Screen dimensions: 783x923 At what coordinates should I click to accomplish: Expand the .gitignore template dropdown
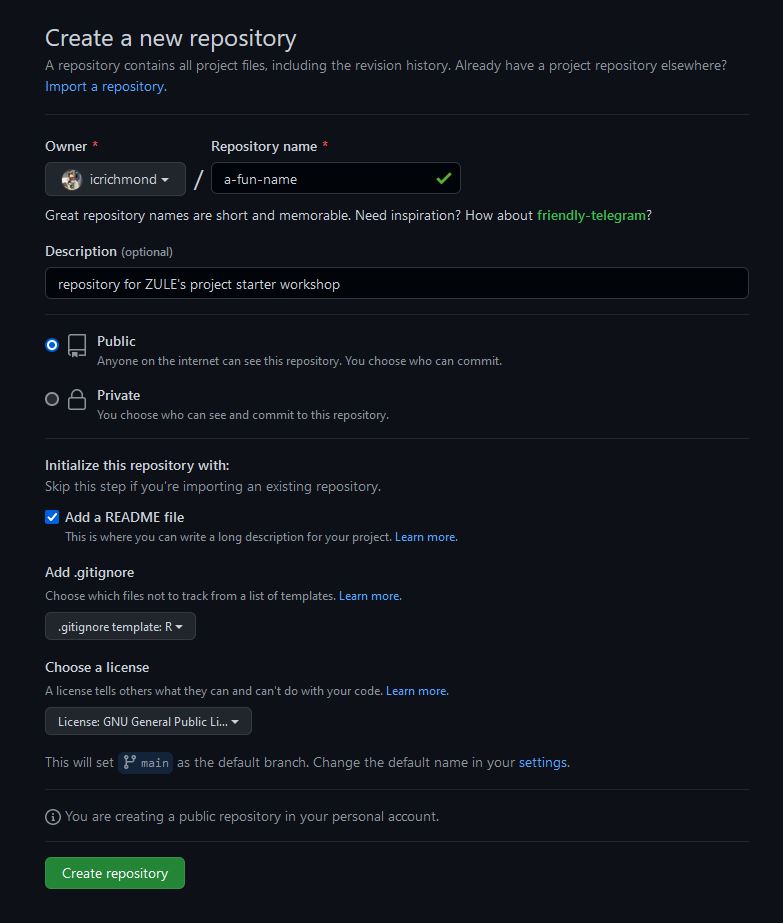[x=120, y=626]
